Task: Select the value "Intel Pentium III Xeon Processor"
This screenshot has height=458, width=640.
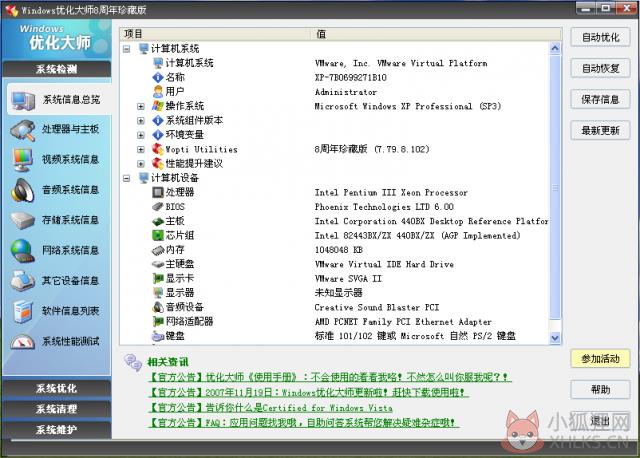Action: point(391,193)
